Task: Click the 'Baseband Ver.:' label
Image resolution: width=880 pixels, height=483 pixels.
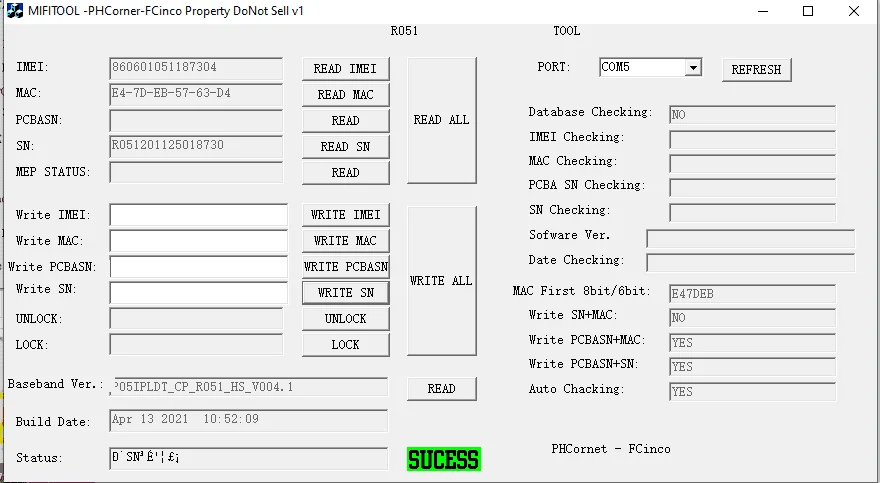Action: tap(56, 384)
